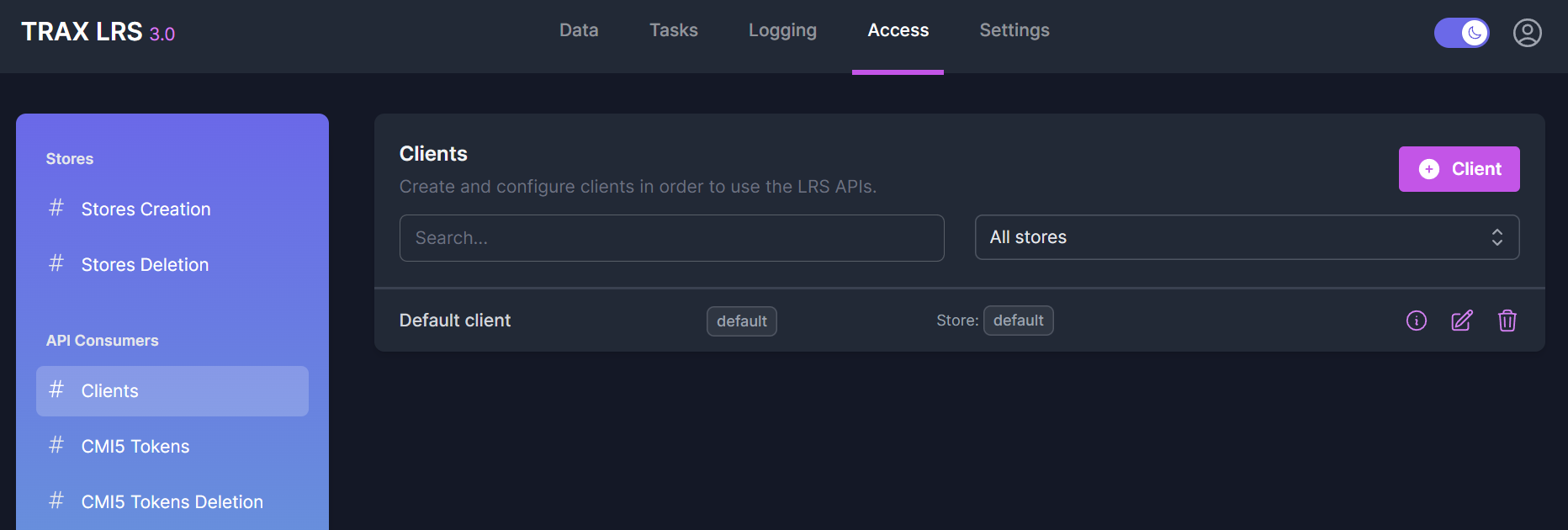Open the Settings tab
The image size is (1568, 530).
[1014, 30]
